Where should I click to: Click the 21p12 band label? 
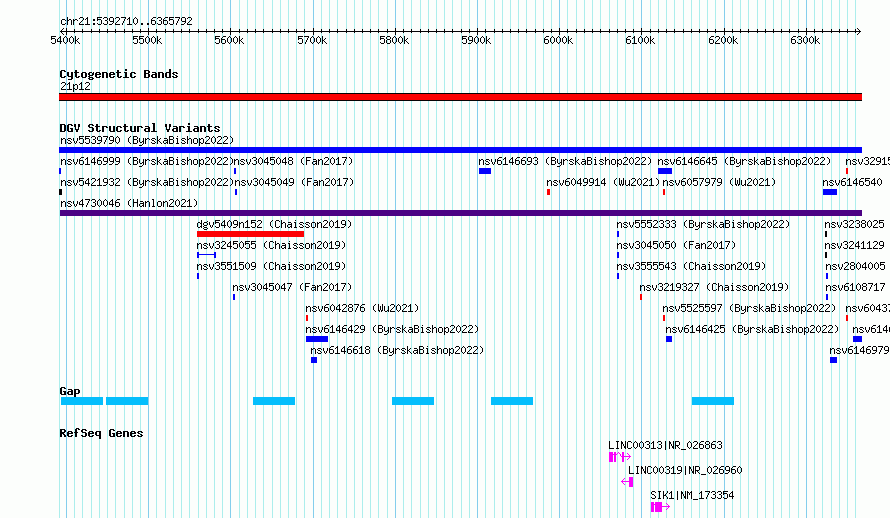coord(75,86)
